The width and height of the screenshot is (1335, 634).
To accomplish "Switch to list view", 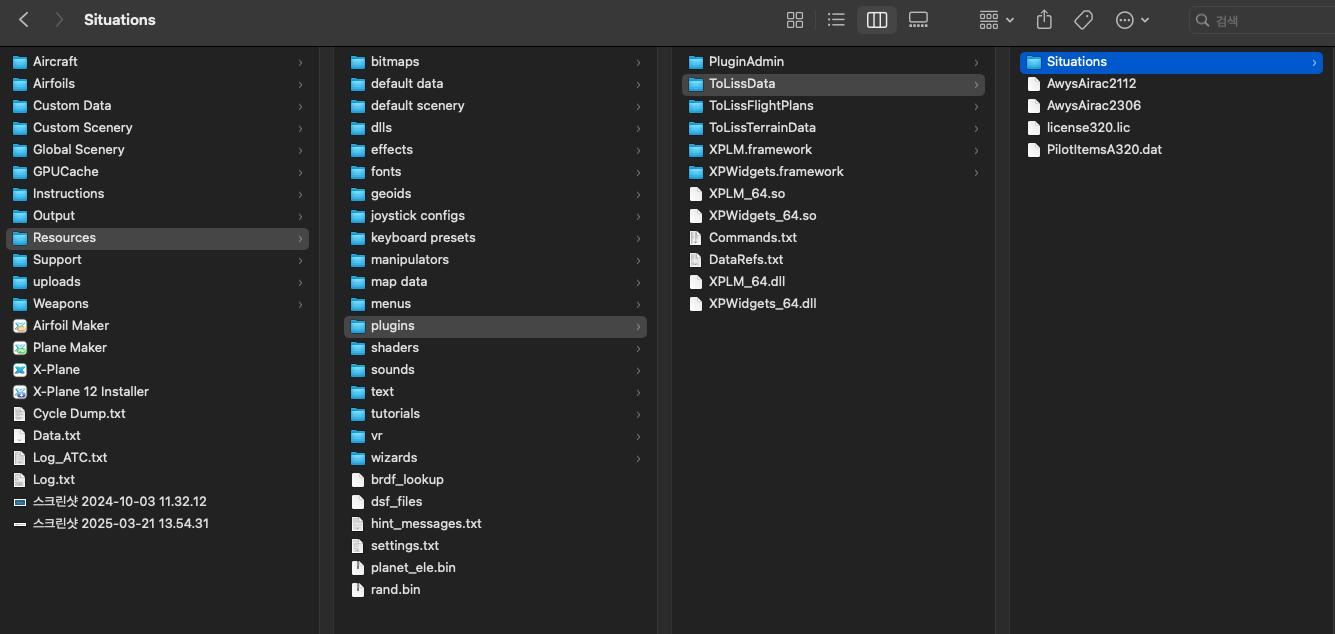I will coord(836,20).
